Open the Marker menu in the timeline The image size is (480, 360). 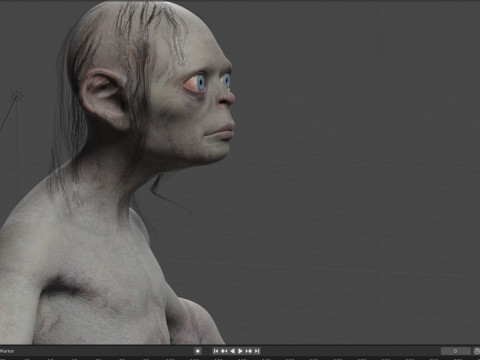tap(7, 351)
